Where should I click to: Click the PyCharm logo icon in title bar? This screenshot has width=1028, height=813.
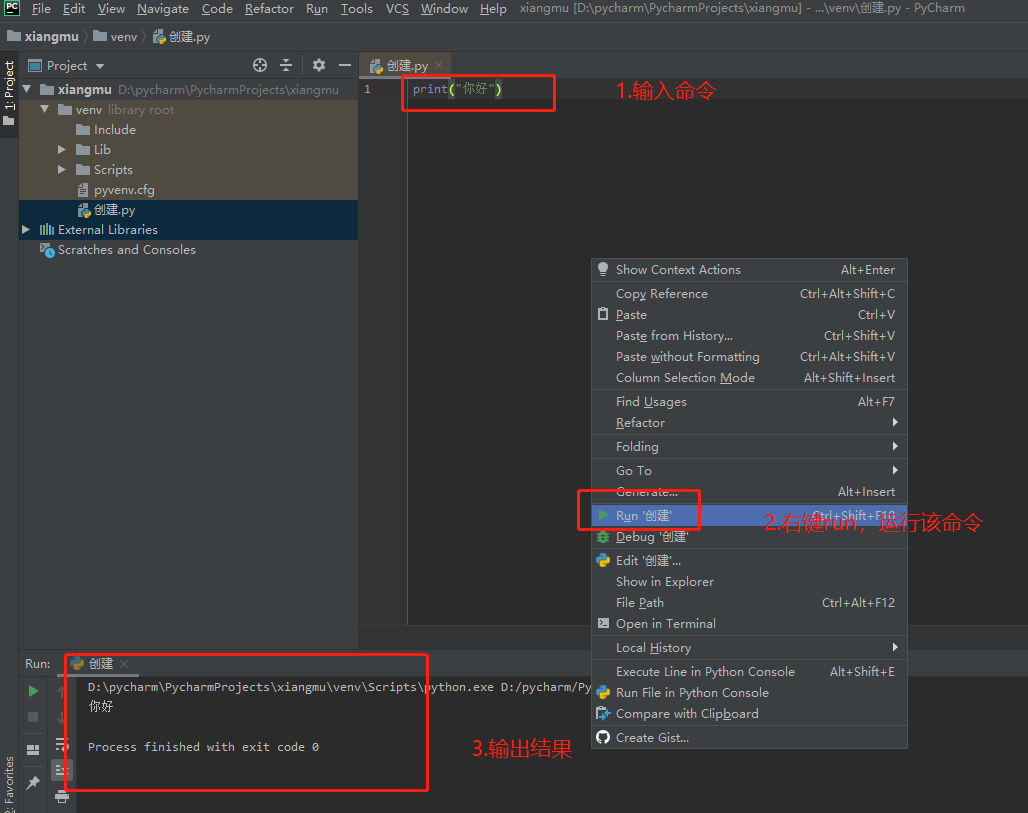click(x=12, y=8)
